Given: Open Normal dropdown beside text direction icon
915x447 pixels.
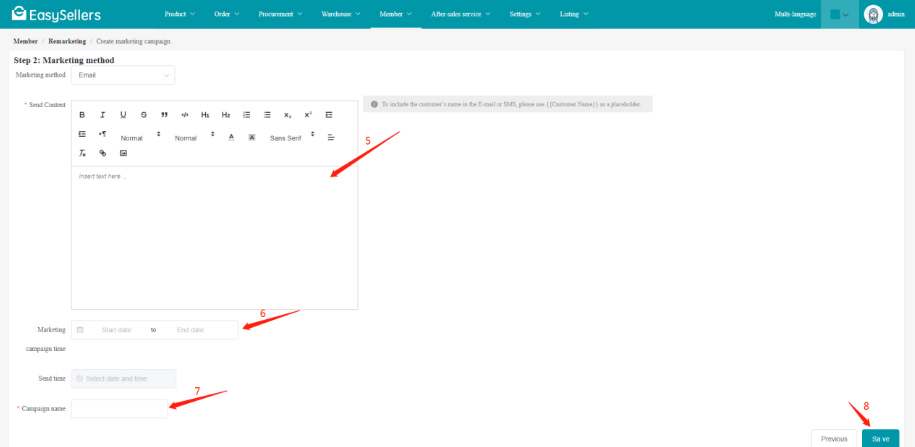Looking at the screenshot, I should coord(140,138).
